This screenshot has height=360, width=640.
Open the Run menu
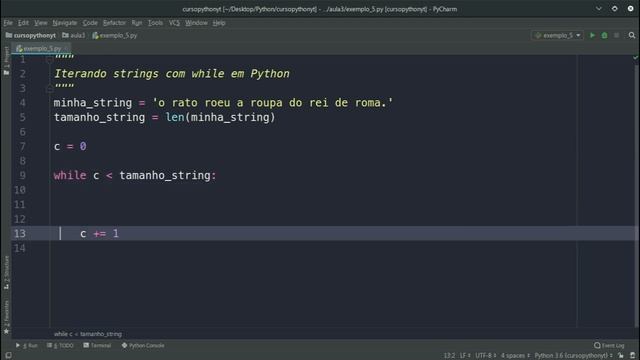(137, 23)
